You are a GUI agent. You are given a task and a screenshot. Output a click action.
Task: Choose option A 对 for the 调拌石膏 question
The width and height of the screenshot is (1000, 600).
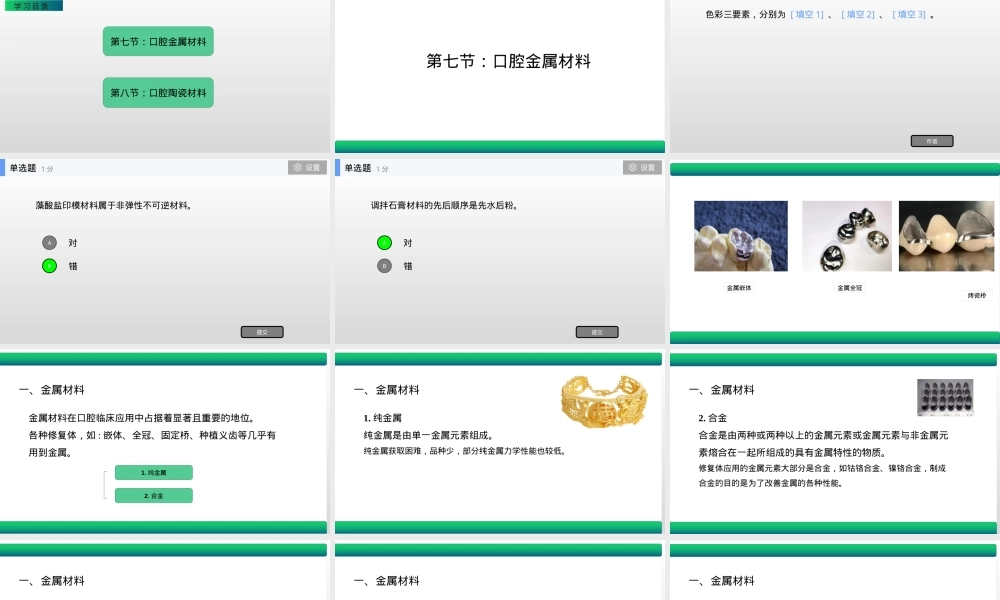coord(385,242)
